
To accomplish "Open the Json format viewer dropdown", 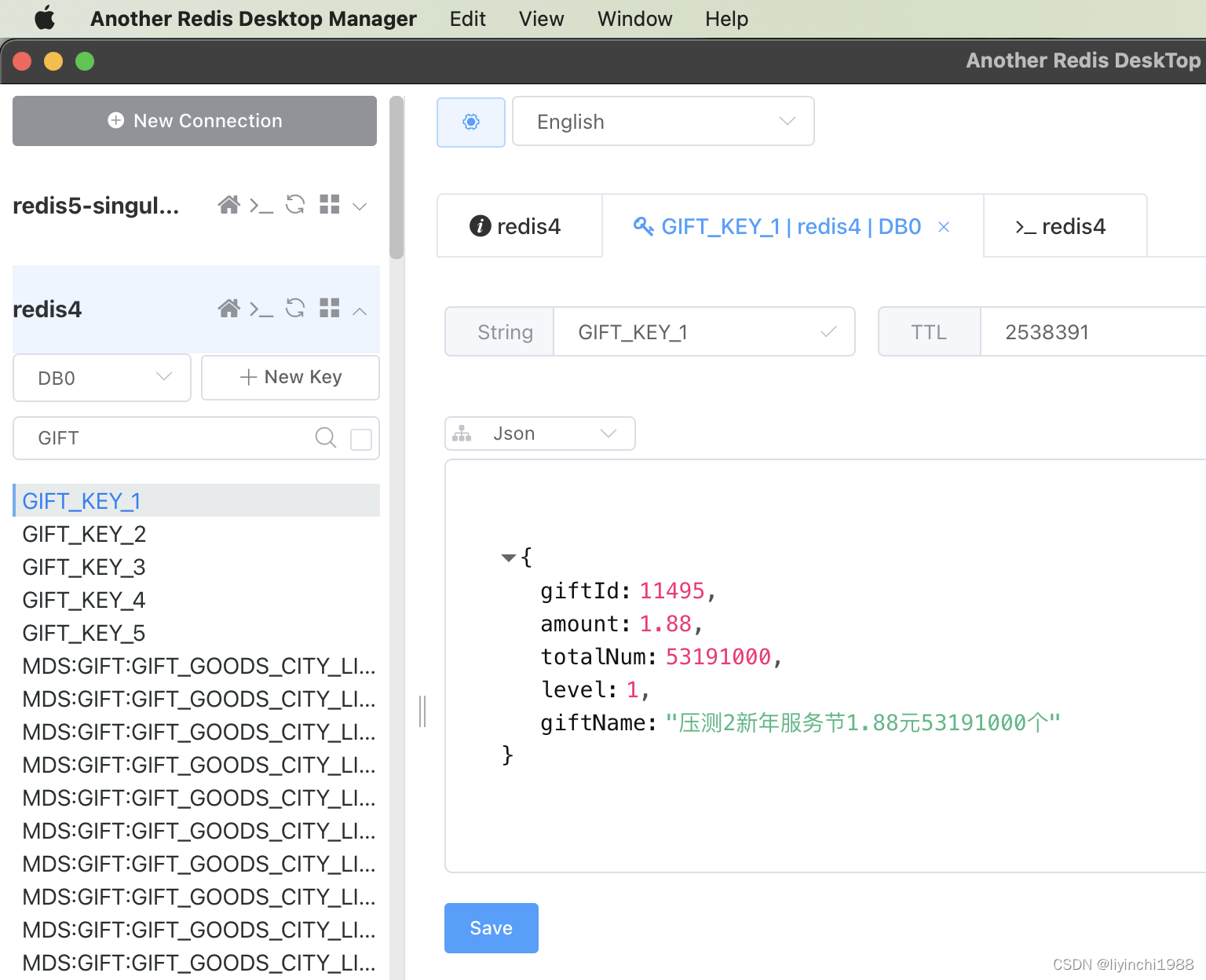I will (540, 433).
